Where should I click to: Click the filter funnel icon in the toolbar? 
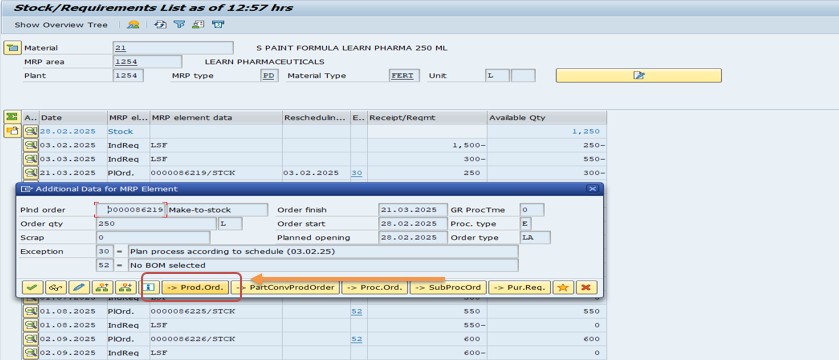(x=179, y=25)
